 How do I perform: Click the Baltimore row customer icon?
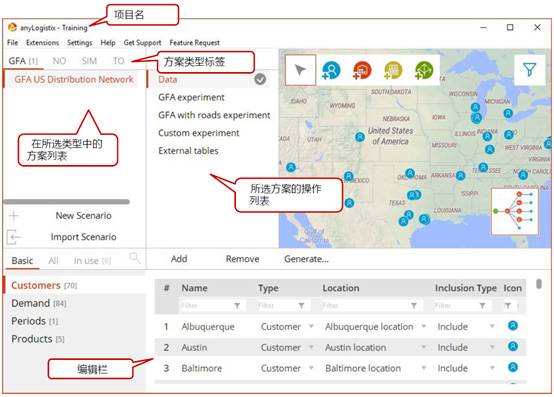click(x=513, y=367)
